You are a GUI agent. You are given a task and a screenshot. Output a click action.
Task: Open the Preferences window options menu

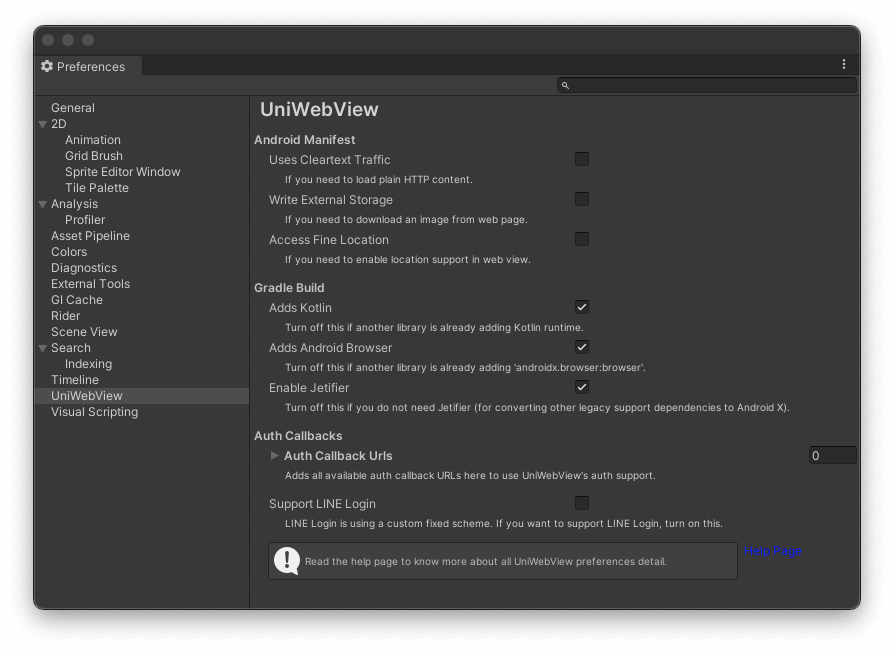click(844, 64)
